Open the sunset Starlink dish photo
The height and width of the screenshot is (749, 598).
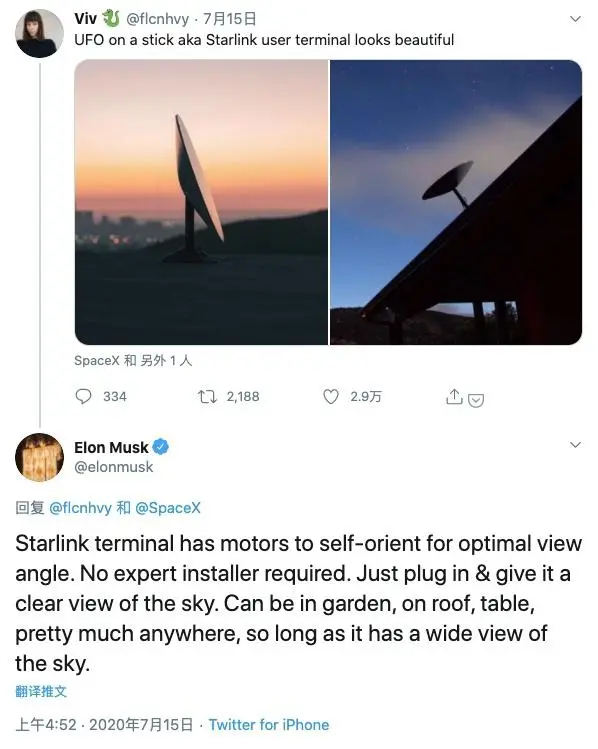point(201,202)
